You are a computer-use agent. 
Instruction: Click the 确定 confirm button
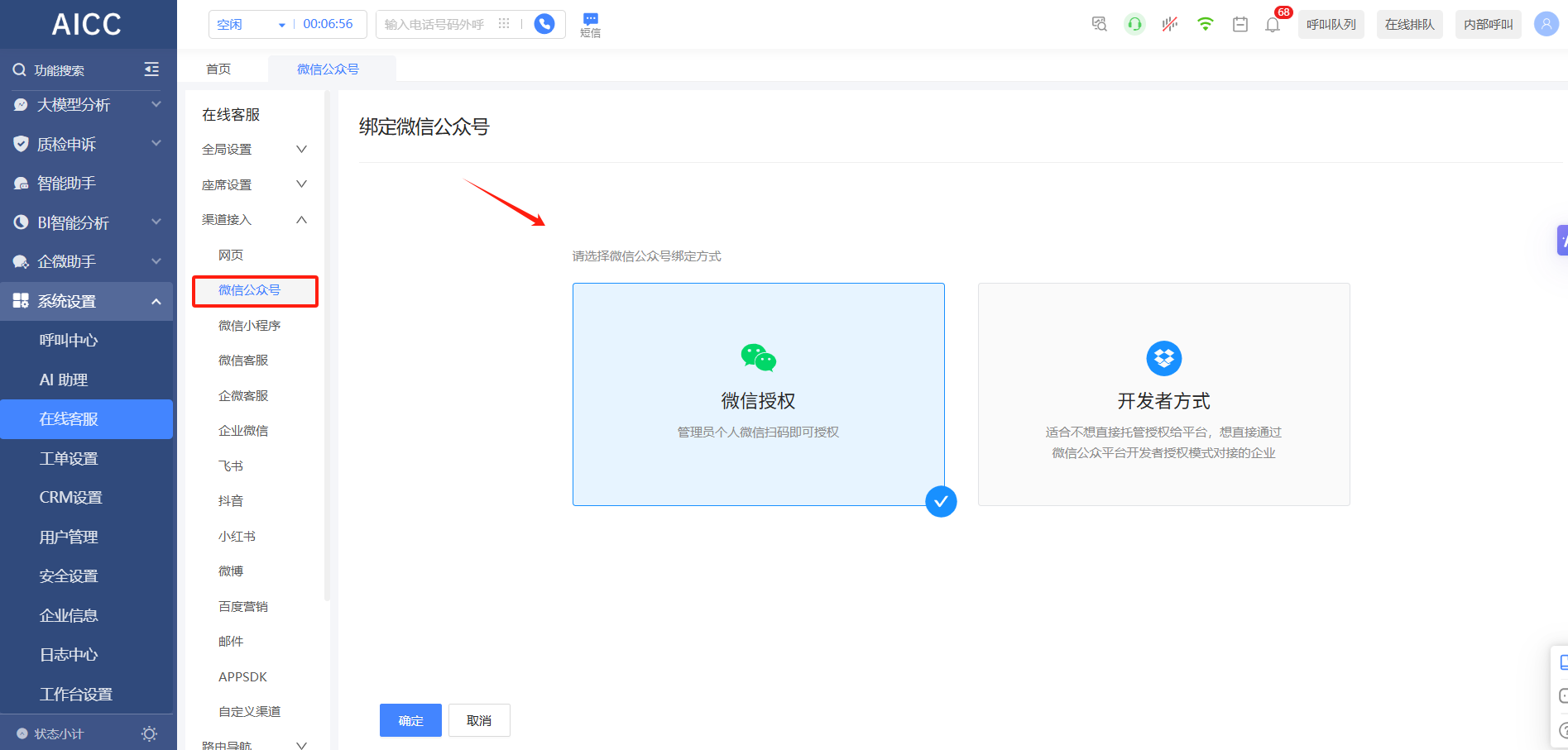pos(410,720)
